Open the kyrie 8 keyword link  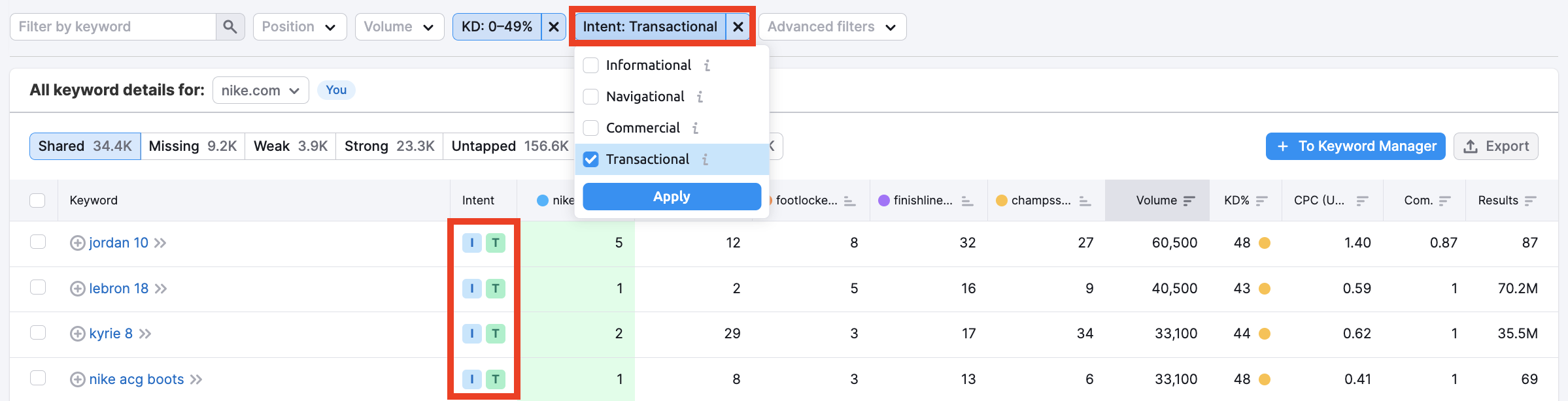pos(111,334)
